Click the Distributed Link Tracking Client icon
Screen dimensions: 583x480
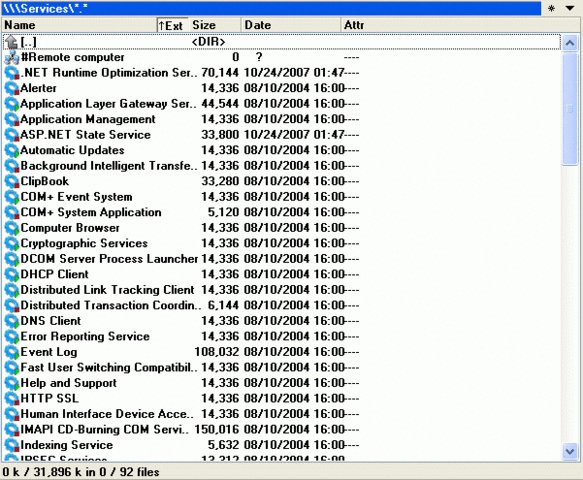pyautogui.click(x=12, y=290)
